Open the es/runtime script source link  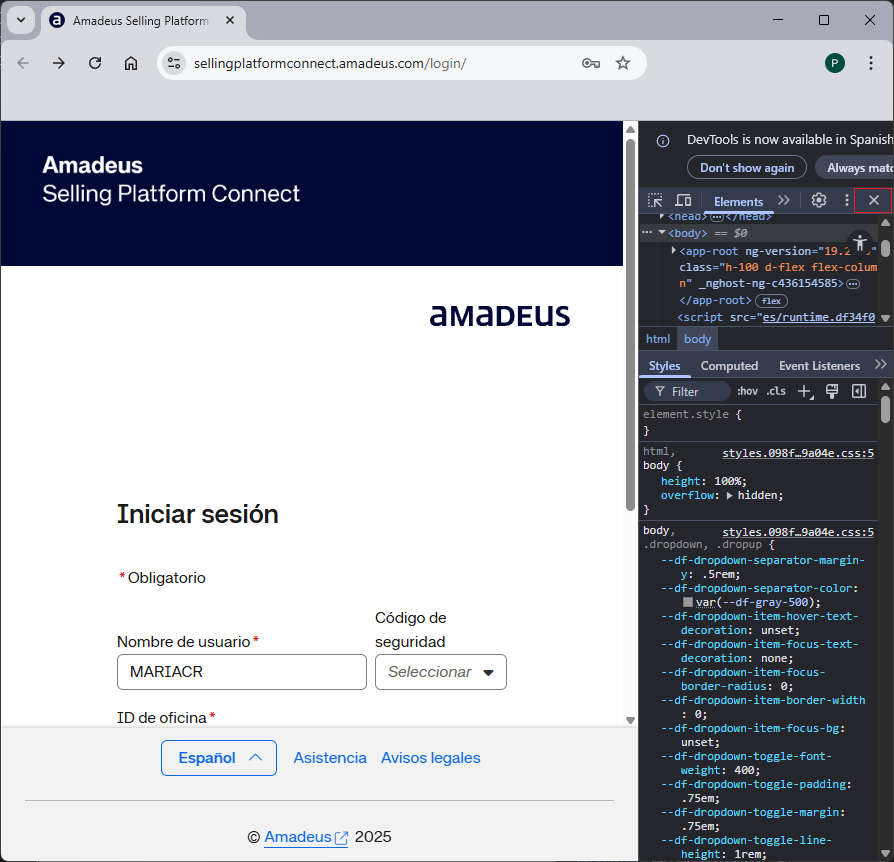click(x=819, y=318)
